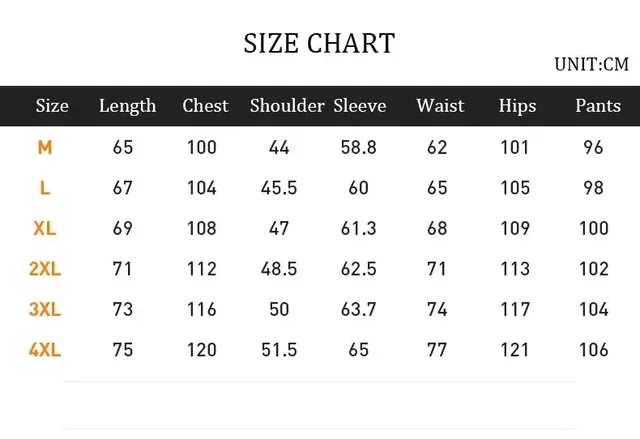Image resolution: width=640 pixels, height=439 pixels.
Task: Select the M size row label
Action: click(x=45, y=147)
